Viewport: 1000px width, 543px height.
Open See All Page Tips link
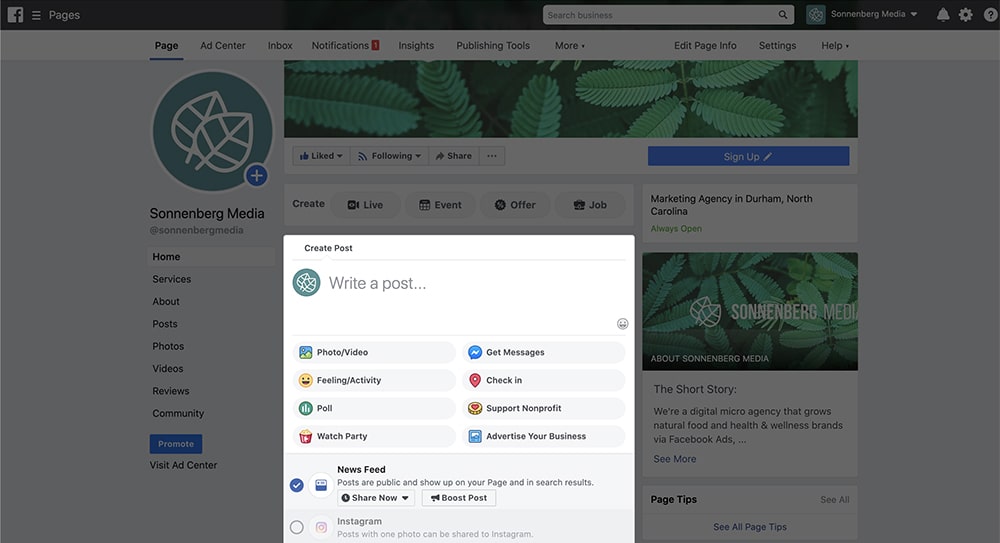[749, 527]
